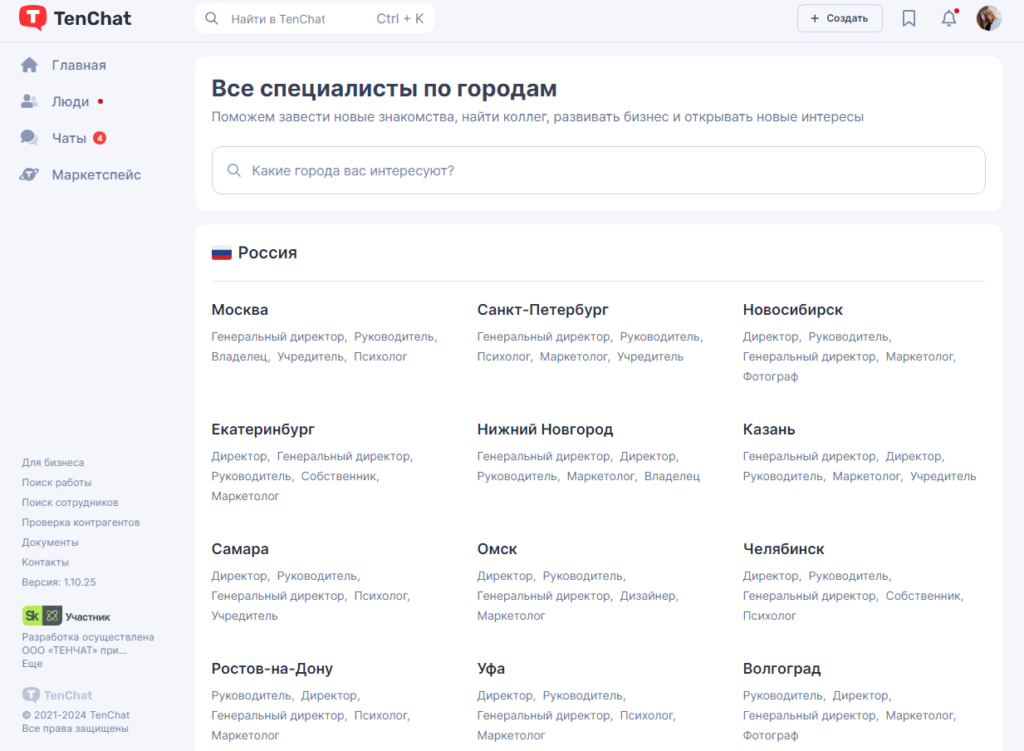The height and width of the screenshot is (751, 1024).
Task: Open the user profile avatar
Action: [x=988, y=18]
